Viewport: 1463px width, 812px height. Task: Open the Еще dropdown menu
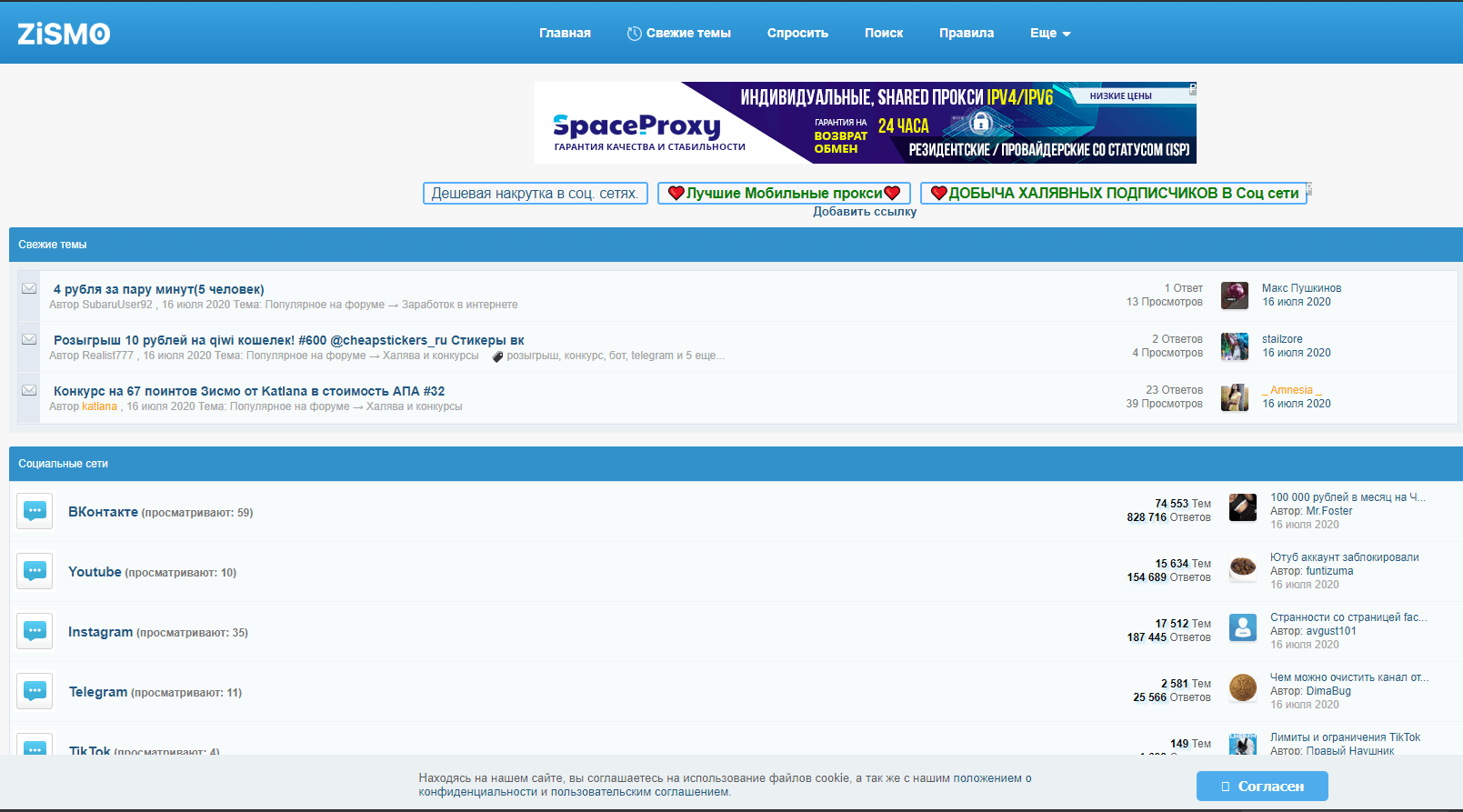point(1050,34)
